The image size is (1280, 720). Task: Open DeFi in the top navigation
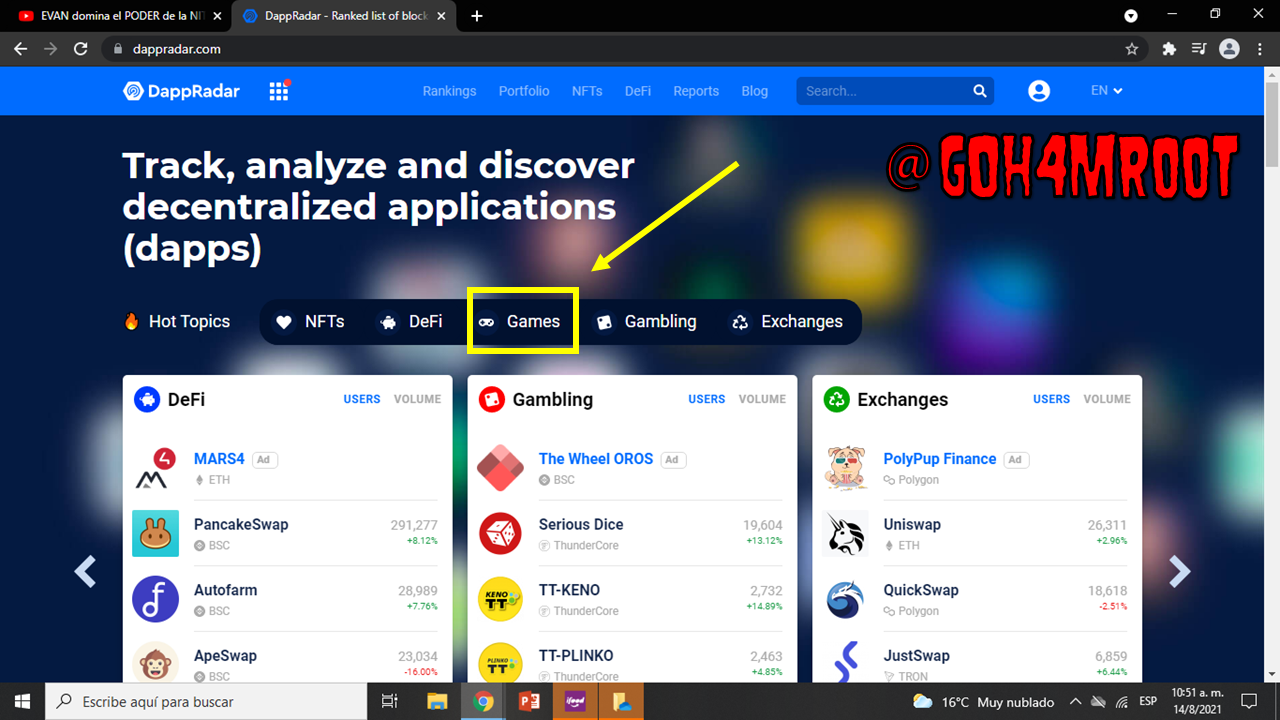(638, 91)
